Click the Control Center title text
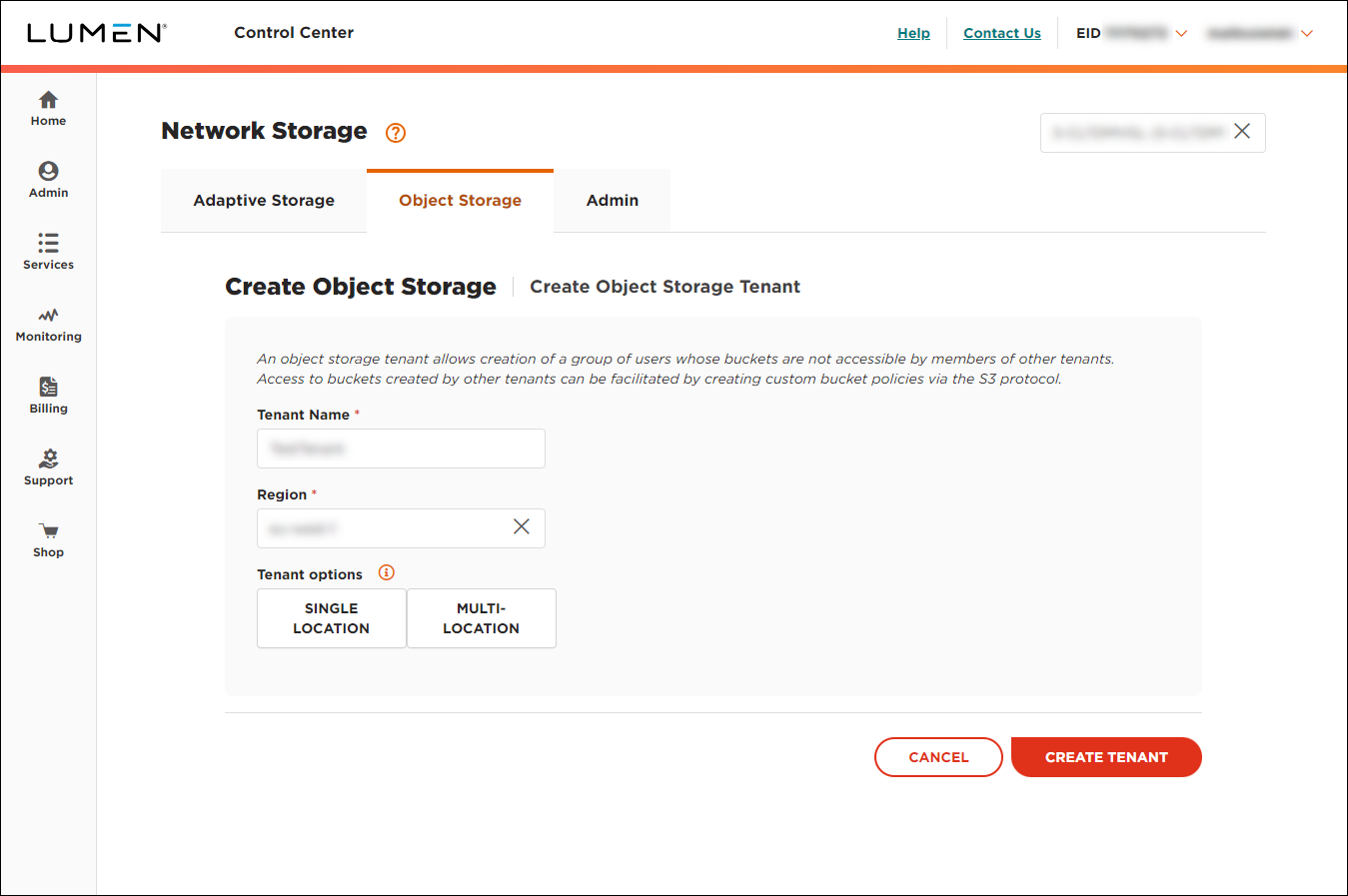The width and height of the screenshot is (1348, 896). [294, 33]
